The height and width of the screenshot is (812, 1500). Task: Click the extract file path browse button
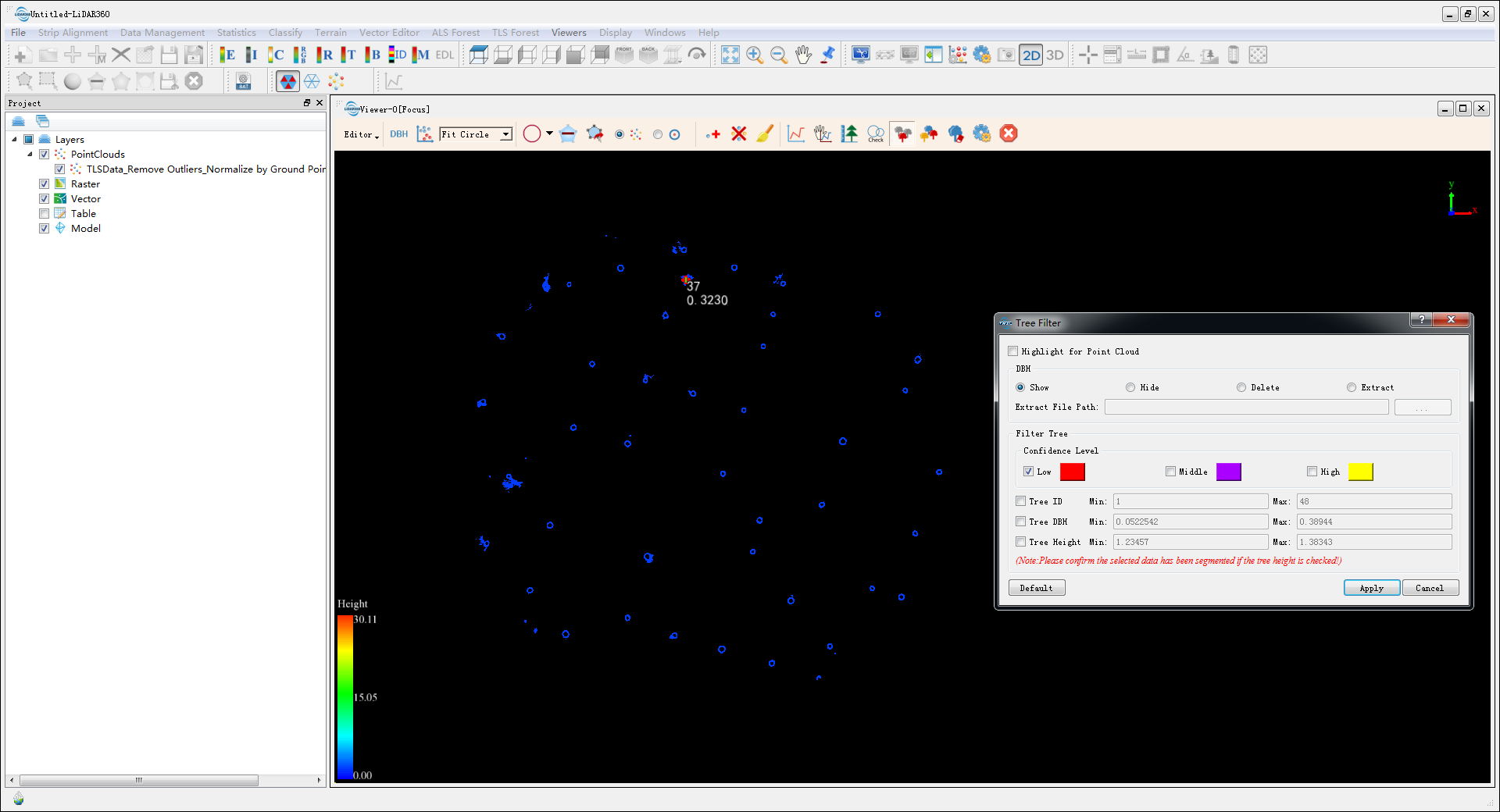[1423, 407]
